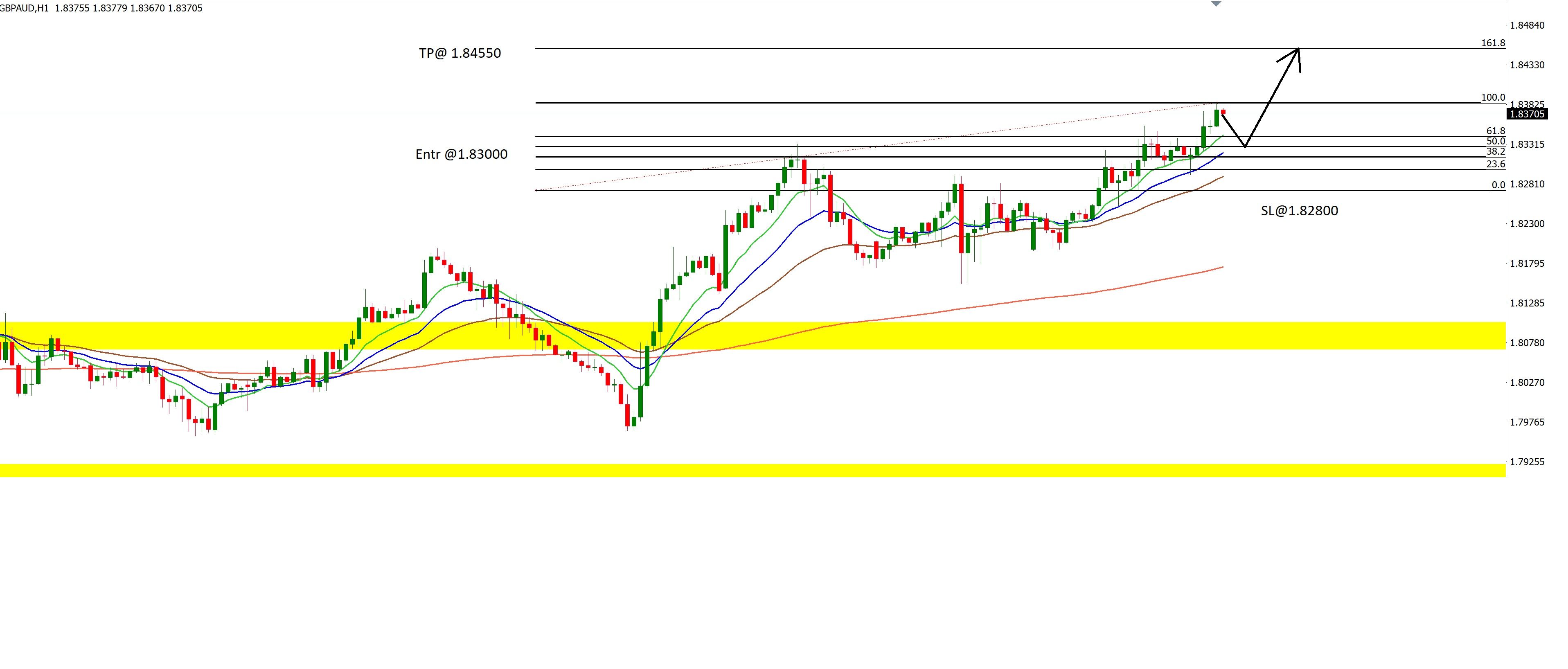
Task: Click the 38.2 Fibonacci level label
Action: pyautogui.click(x=1496, y=151)
